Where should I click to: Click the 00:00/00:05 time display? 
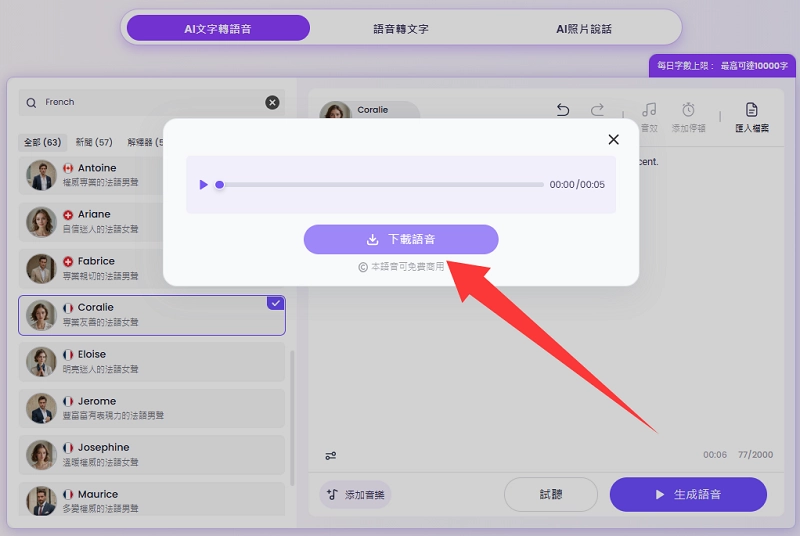[577, 185]
